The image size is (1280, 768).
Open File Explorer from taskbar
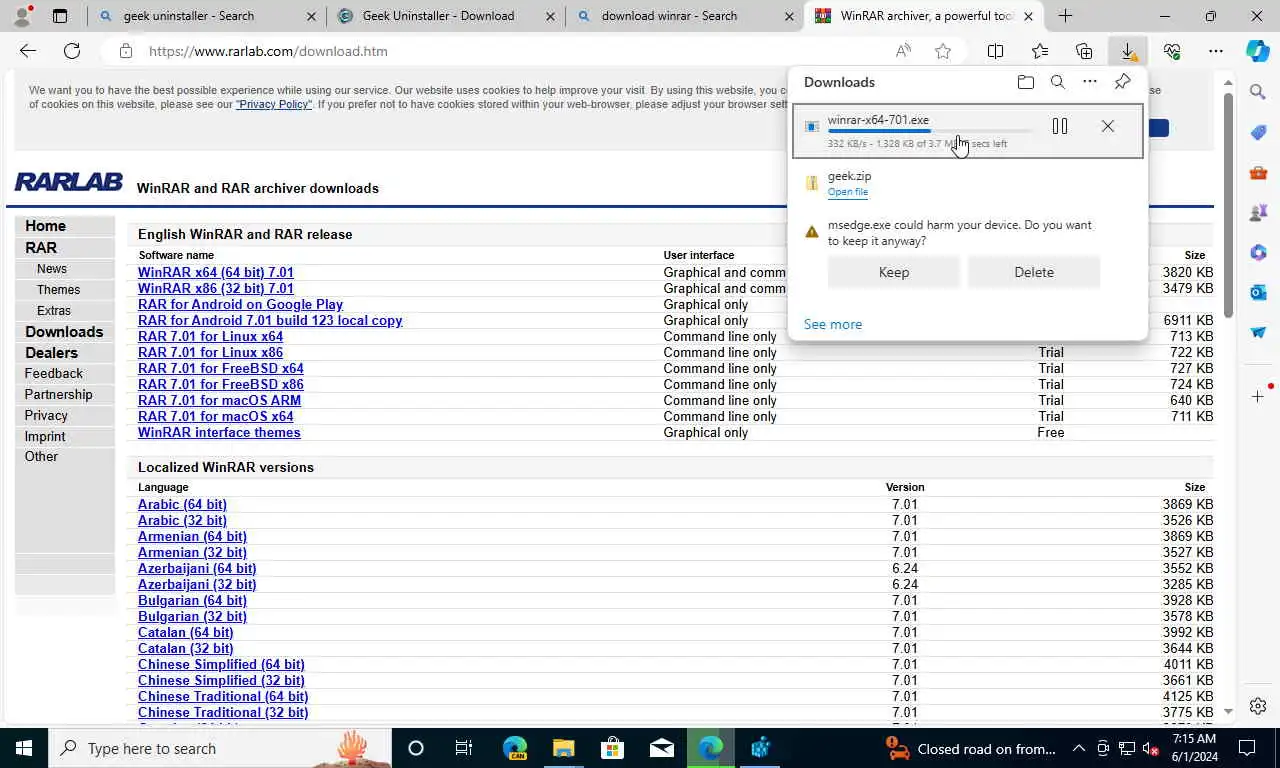point(564,748)
